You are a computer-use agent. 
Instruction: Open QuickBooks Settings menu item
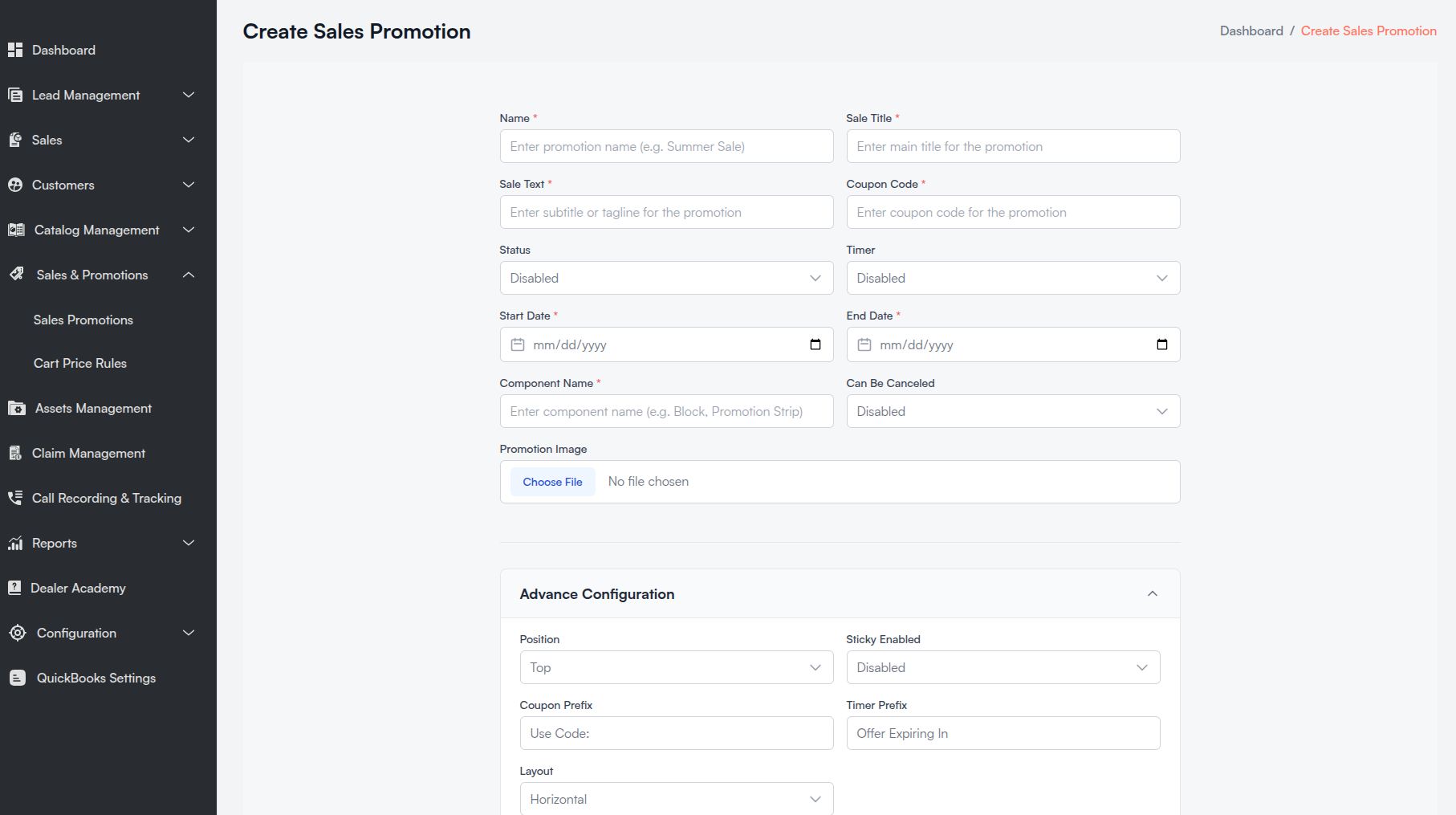[x=96, y=678]
